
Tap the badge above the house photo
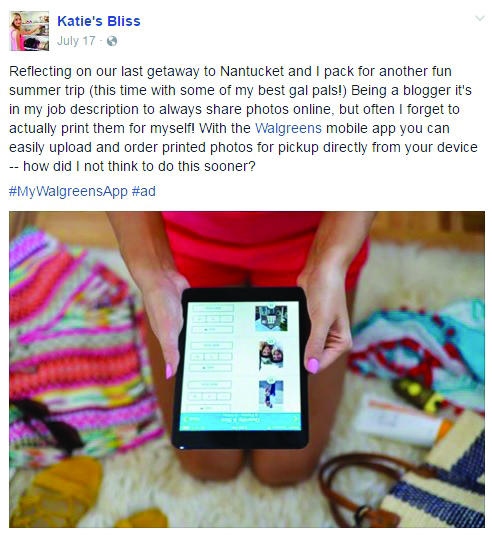click(271, 305)
